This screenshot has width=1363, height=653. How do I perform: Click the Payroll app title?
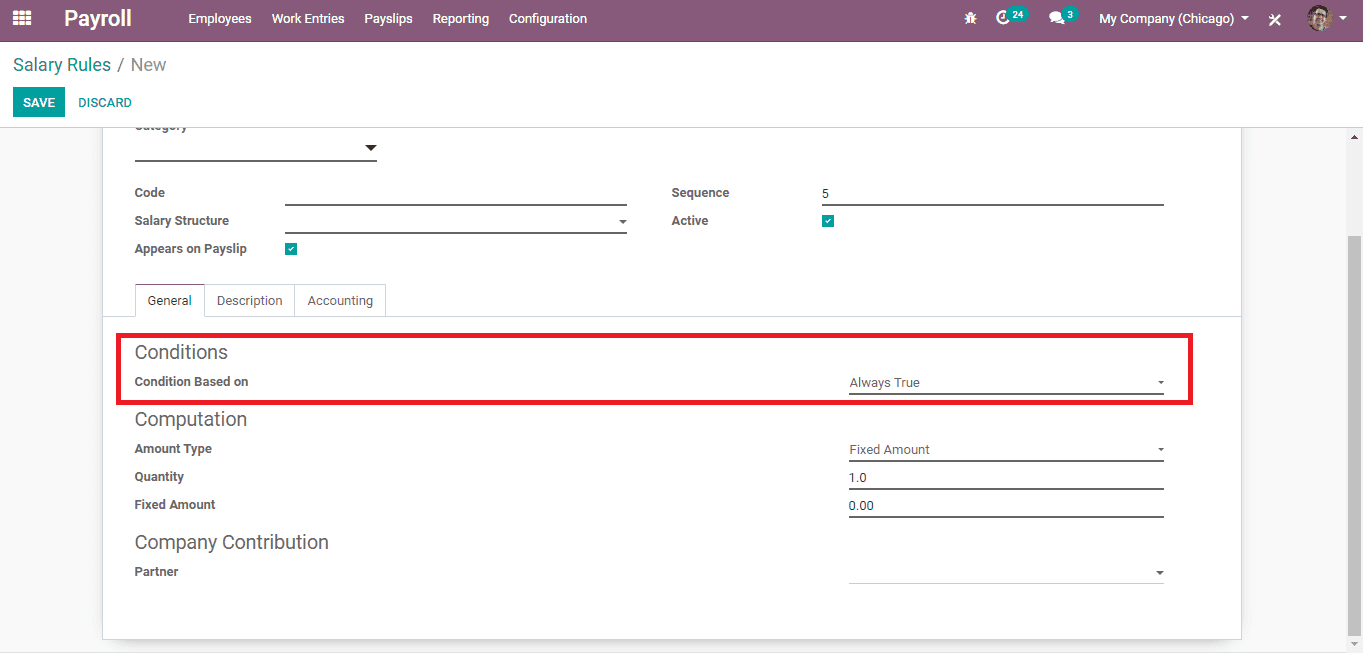[98, 18]
